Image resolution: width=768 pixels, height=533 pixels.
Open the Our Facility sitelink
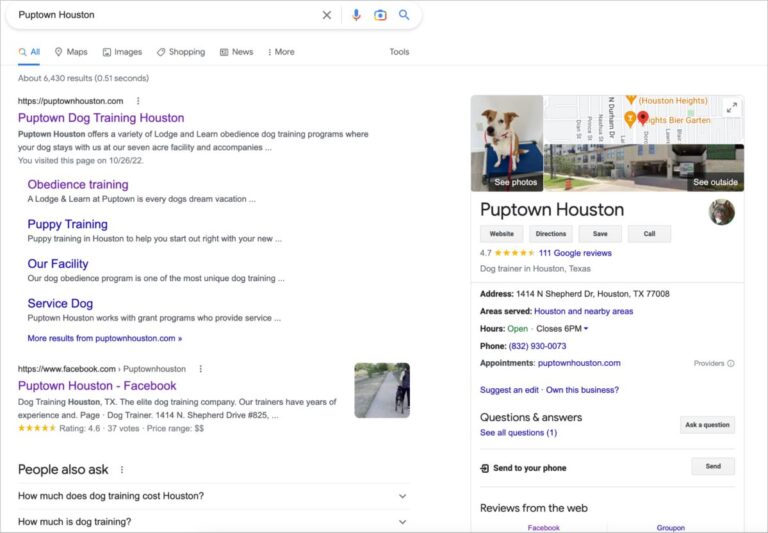(58, 264)
